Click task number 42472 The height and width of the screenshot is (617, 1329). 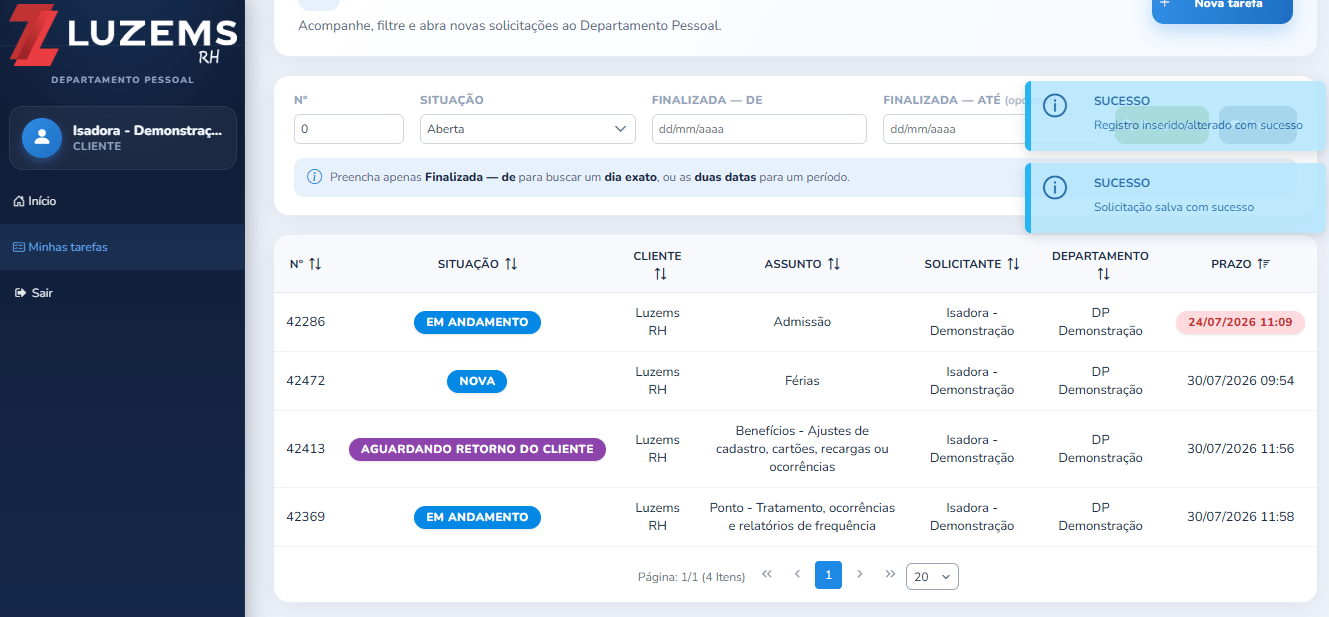pos(305,381)
